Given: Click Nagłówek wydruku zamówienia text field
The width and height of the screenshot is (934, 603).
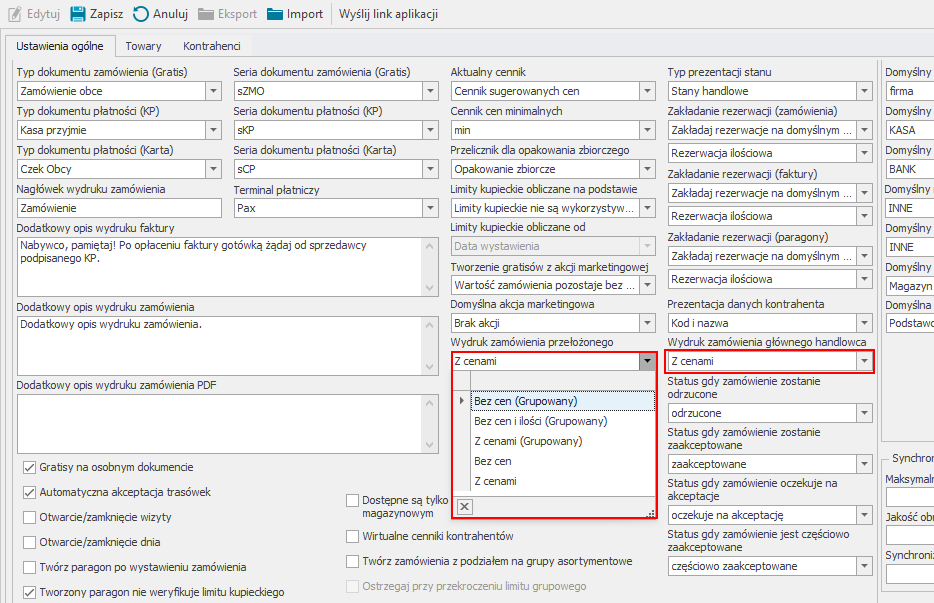Looking at the screenshot, I should click(119, 208).
